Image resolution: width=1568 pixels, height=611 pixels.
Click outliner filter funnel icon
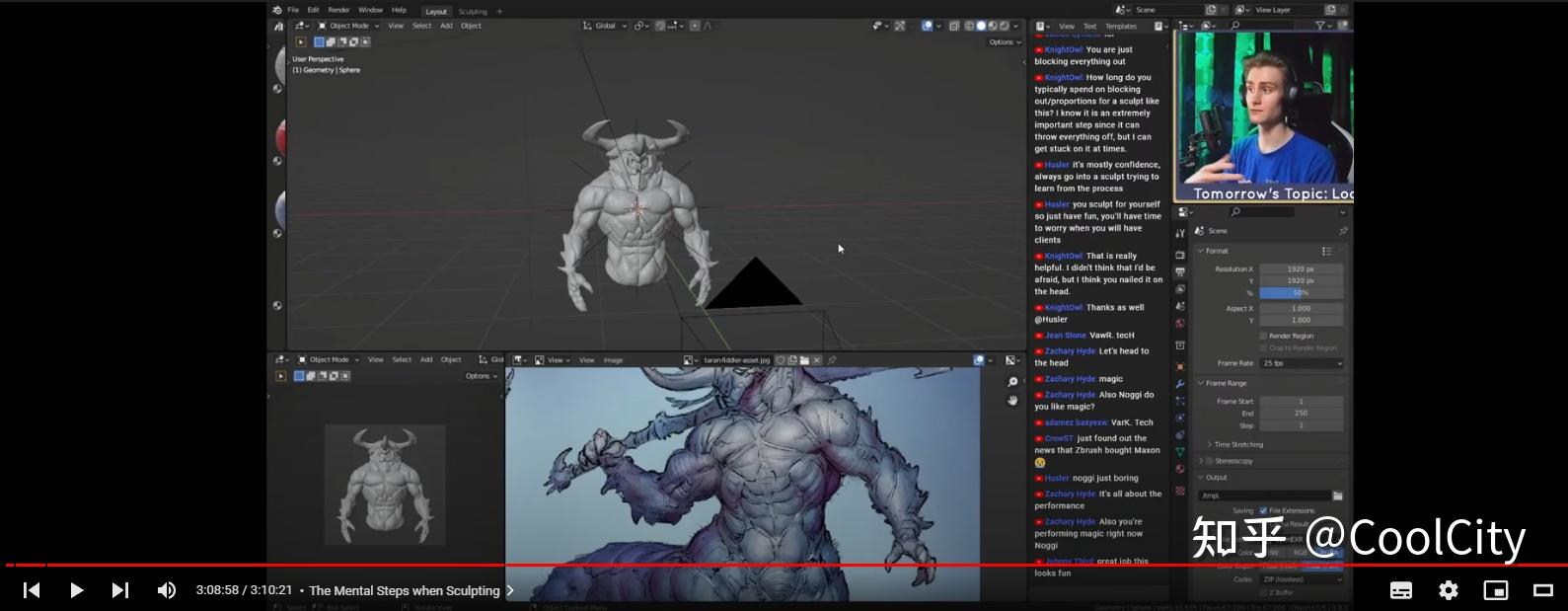[x=1322, y=26]
